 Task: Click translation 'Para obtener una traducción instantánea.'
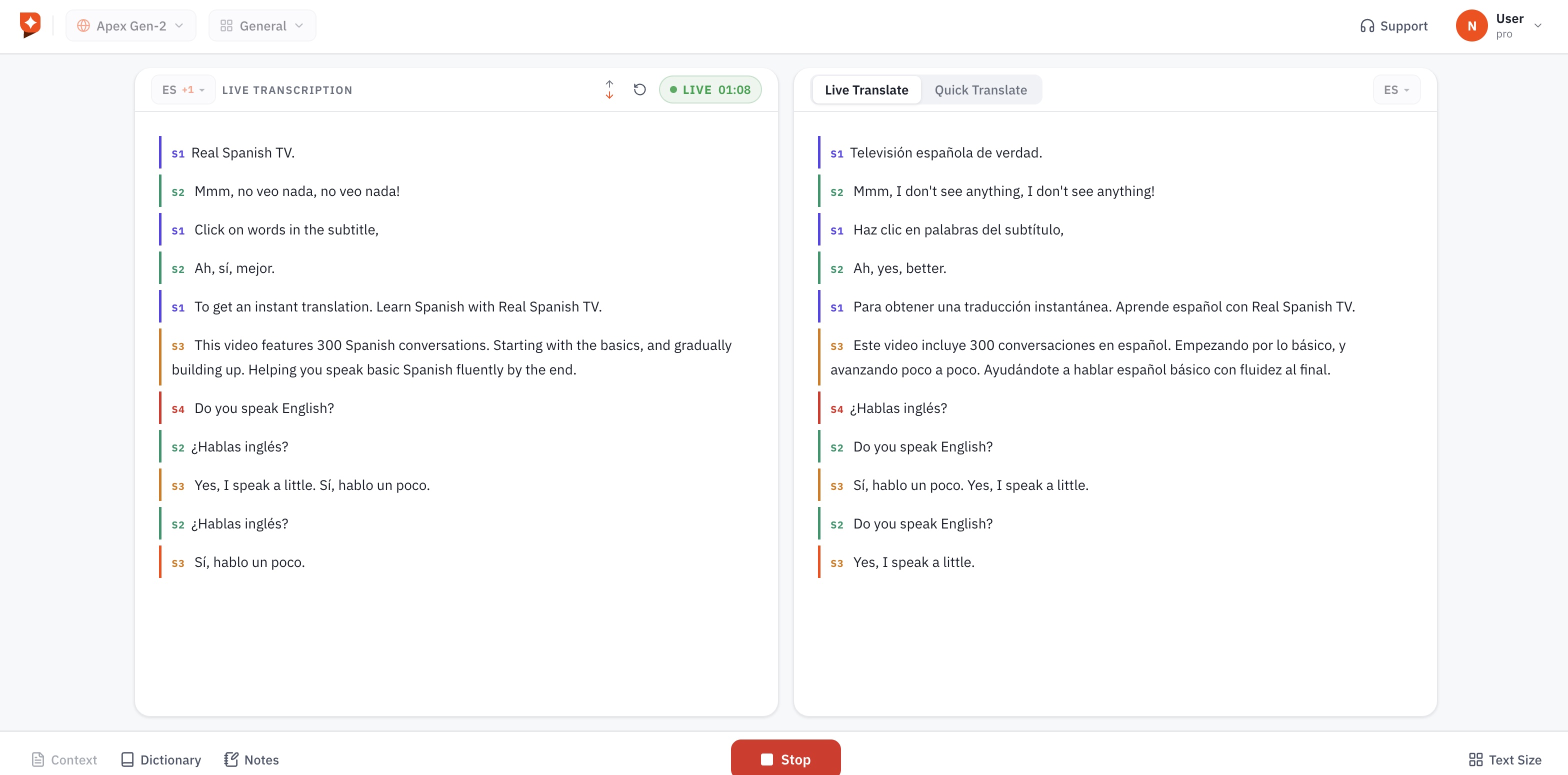pos(982,307)
